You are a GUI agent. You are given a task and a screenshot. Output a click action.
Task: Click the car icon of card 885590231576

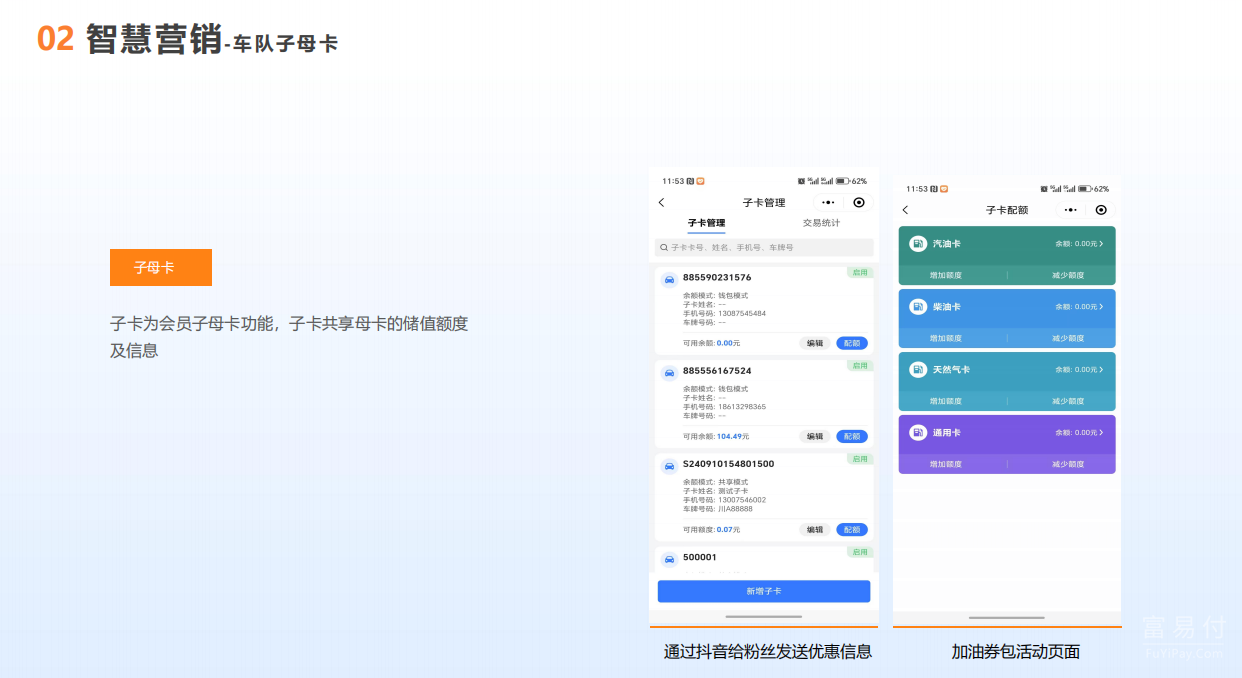(669, 280)
